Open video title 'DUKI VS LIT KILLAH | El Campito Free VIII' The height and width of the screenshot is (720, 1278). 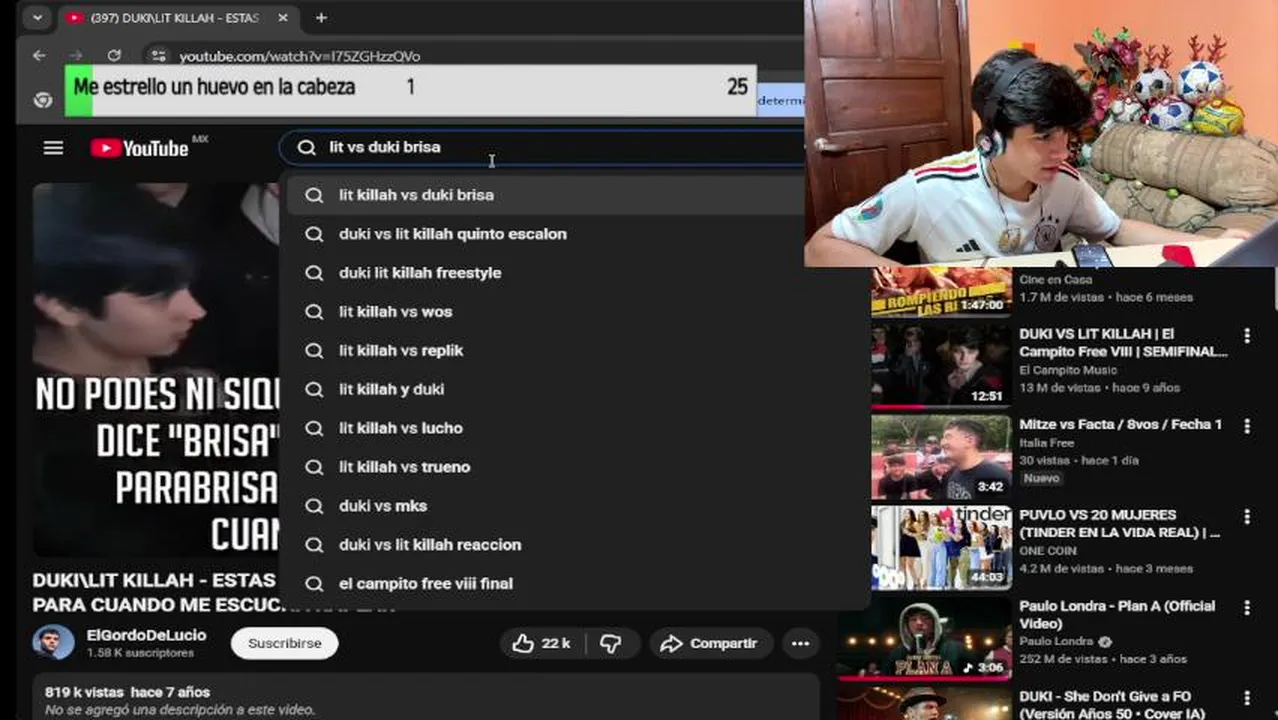(1123, 343)
